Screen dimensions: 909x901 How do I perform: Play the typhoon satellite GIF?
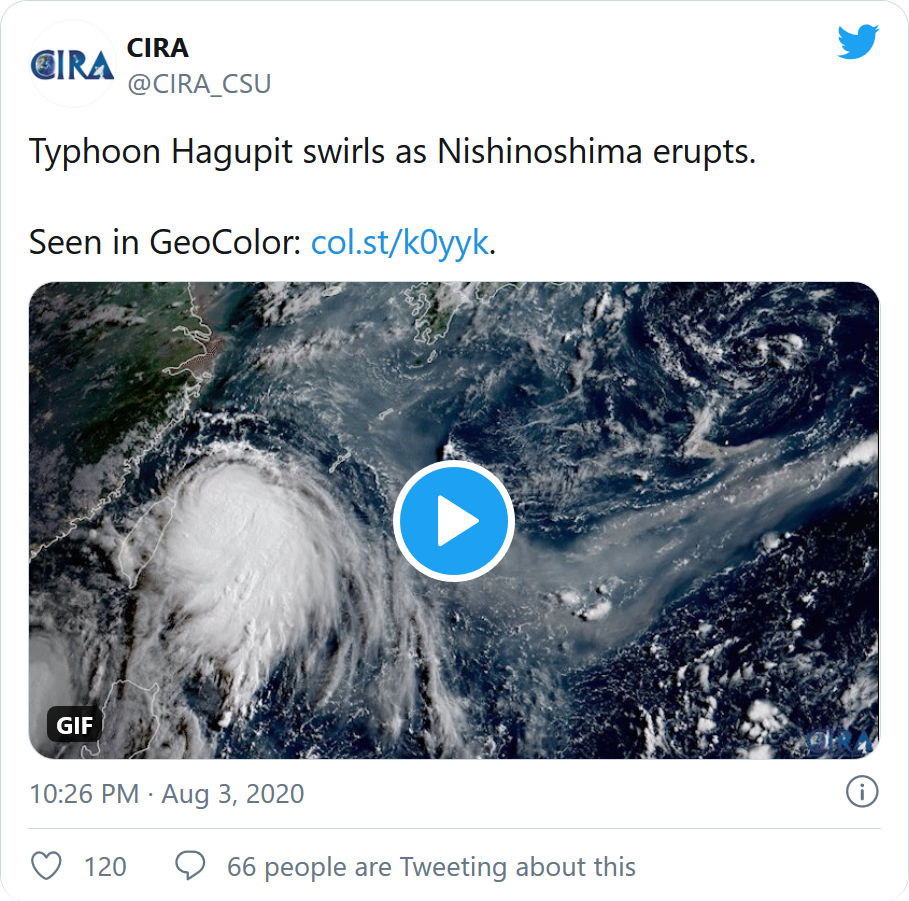[x=453, y=521]
